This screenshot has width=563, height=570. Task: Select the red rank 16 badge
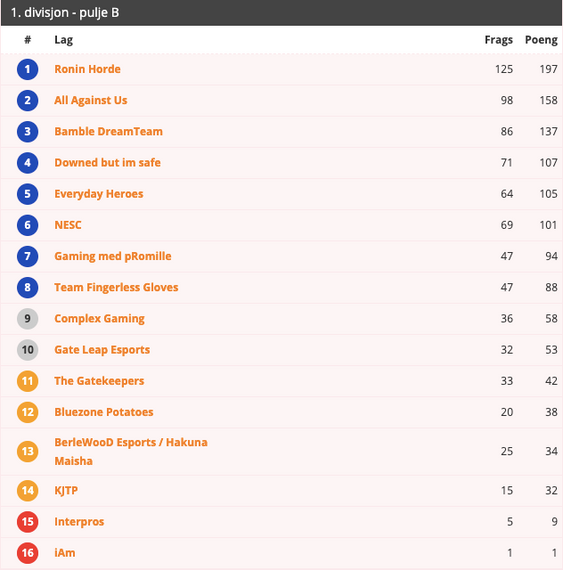pos(28,553)
